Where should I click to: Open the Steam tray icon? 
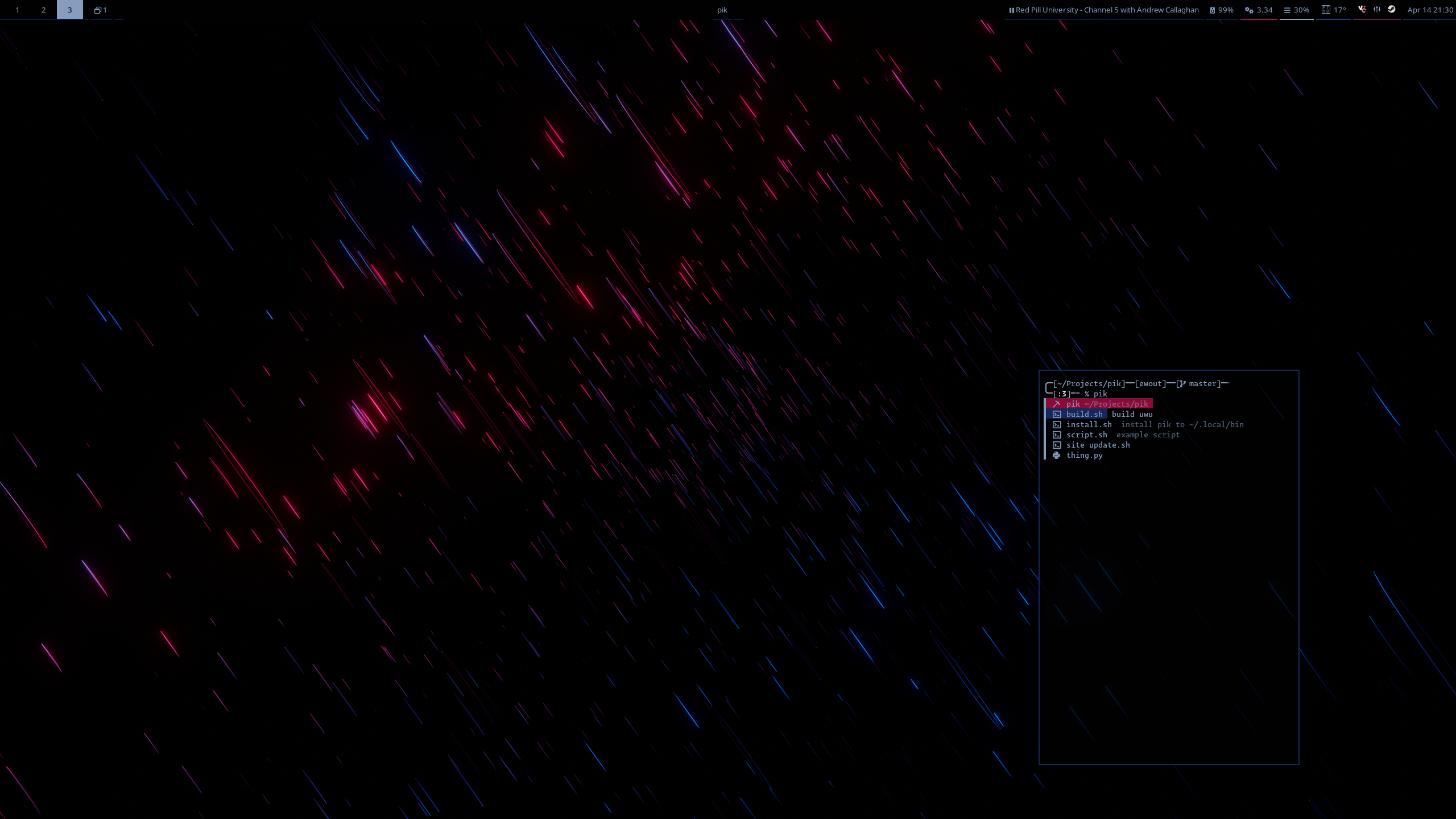[x=1392, y=9]
